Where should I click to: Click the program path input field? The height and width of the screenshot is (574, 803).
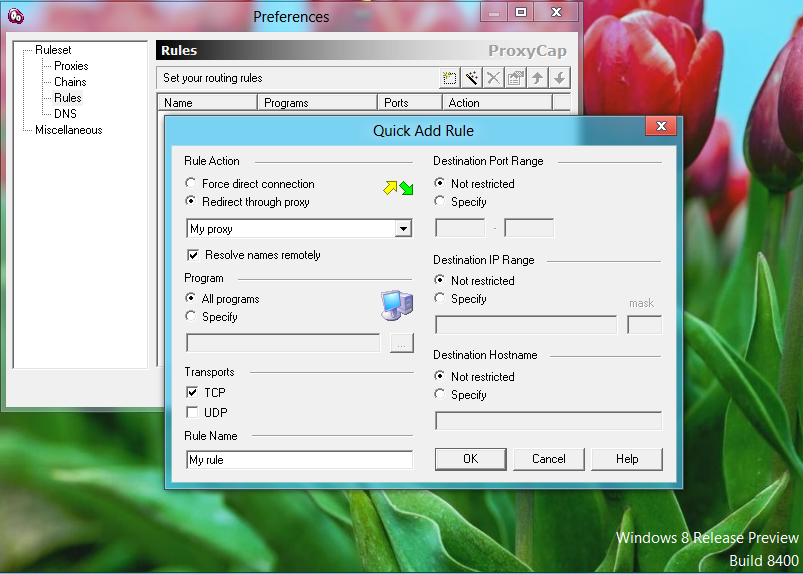point(283,343)
